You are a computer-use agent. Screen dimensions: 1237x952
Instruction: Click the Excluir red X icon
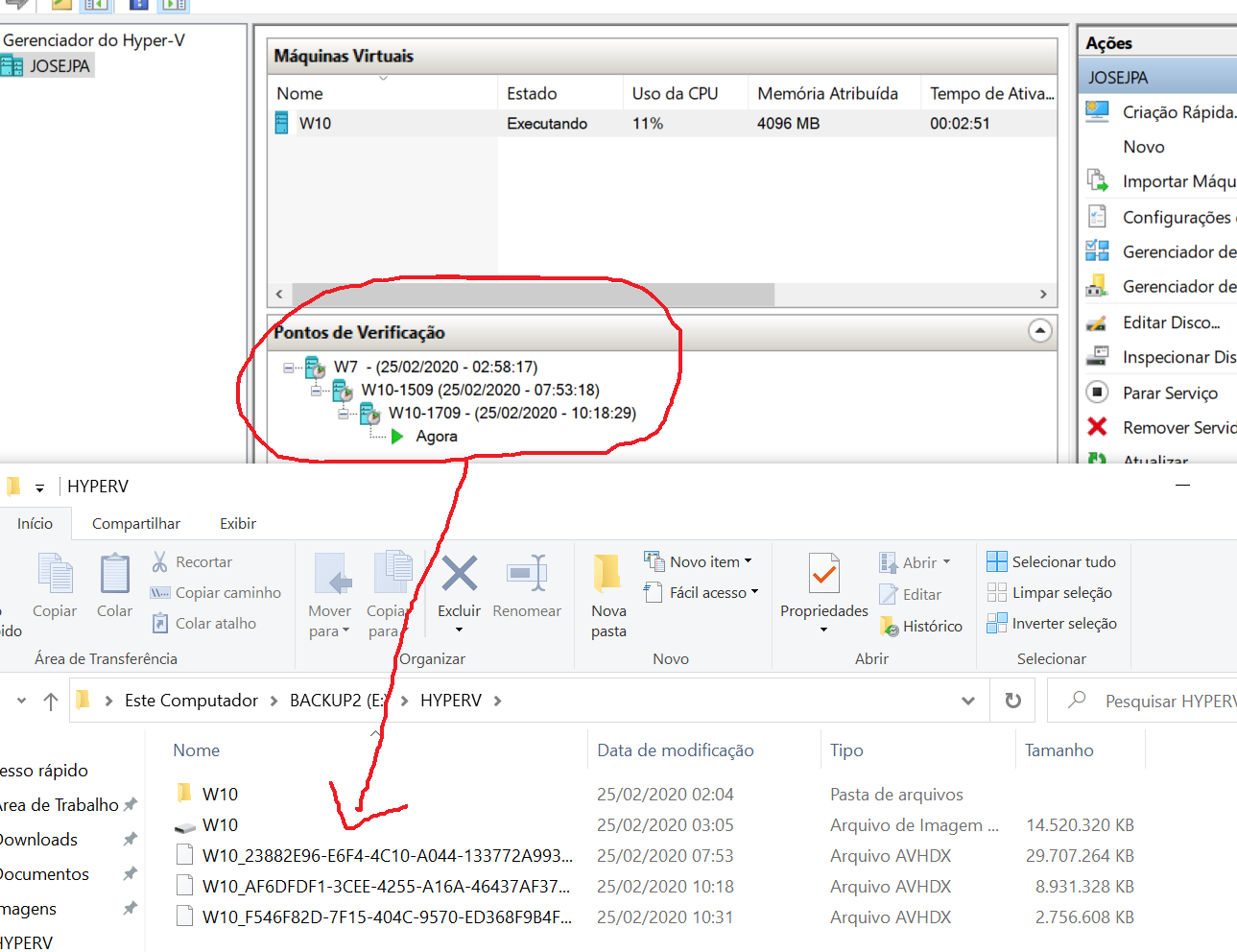[460, 574]
